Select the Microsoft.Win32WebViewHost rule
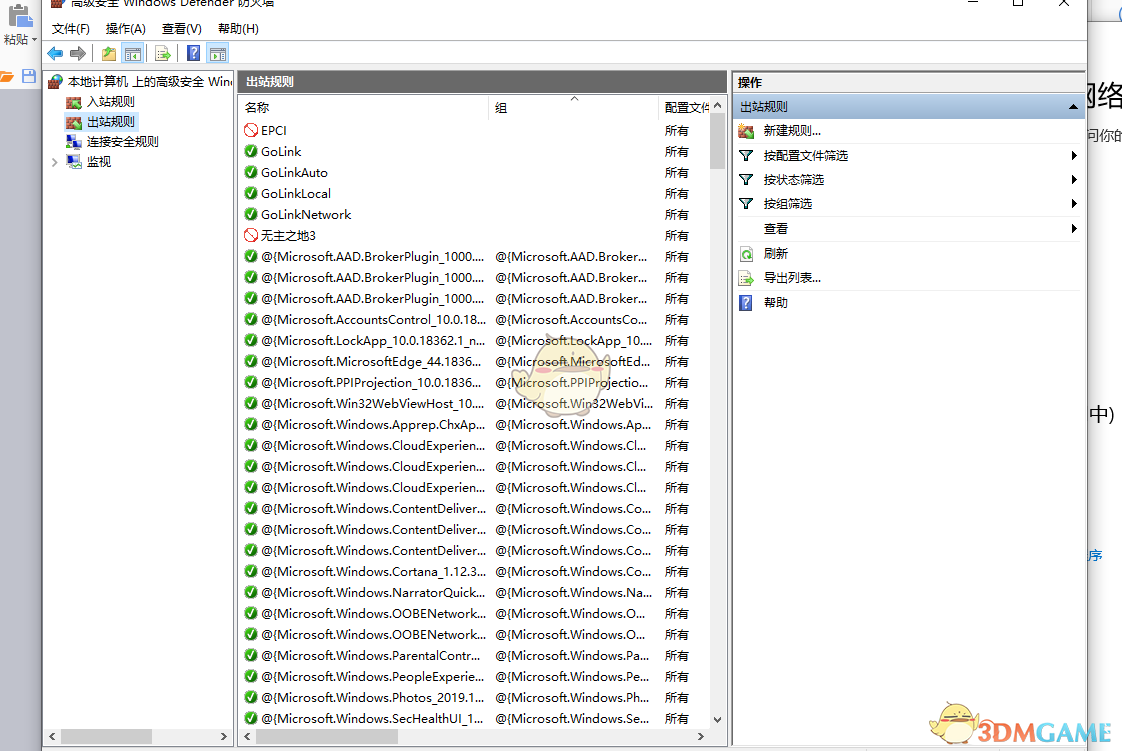The height and width of the screenshot is (751, 1122). click(475, 403)
